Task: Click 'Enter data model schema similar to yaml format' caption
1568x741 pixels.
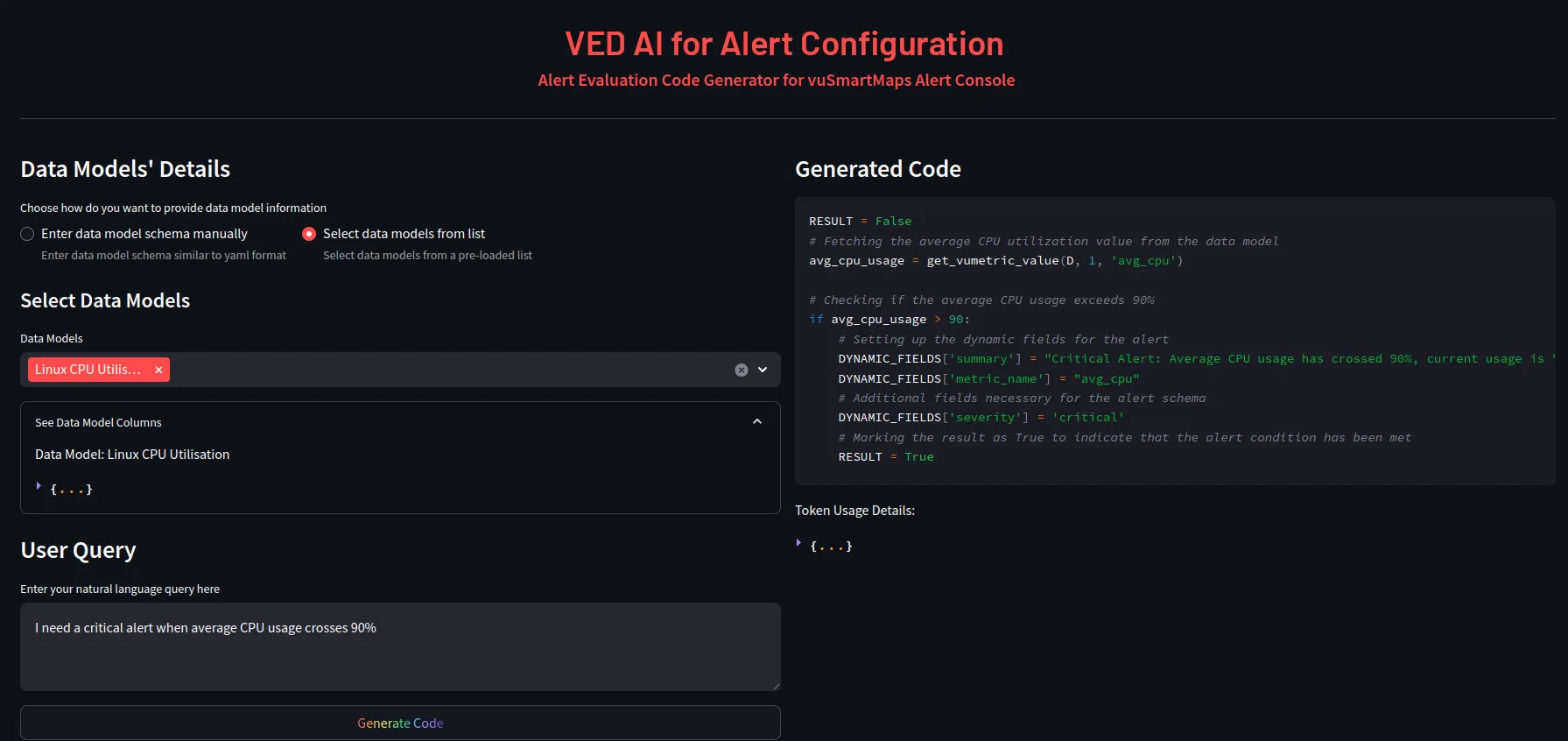Action: pos(164,256)
